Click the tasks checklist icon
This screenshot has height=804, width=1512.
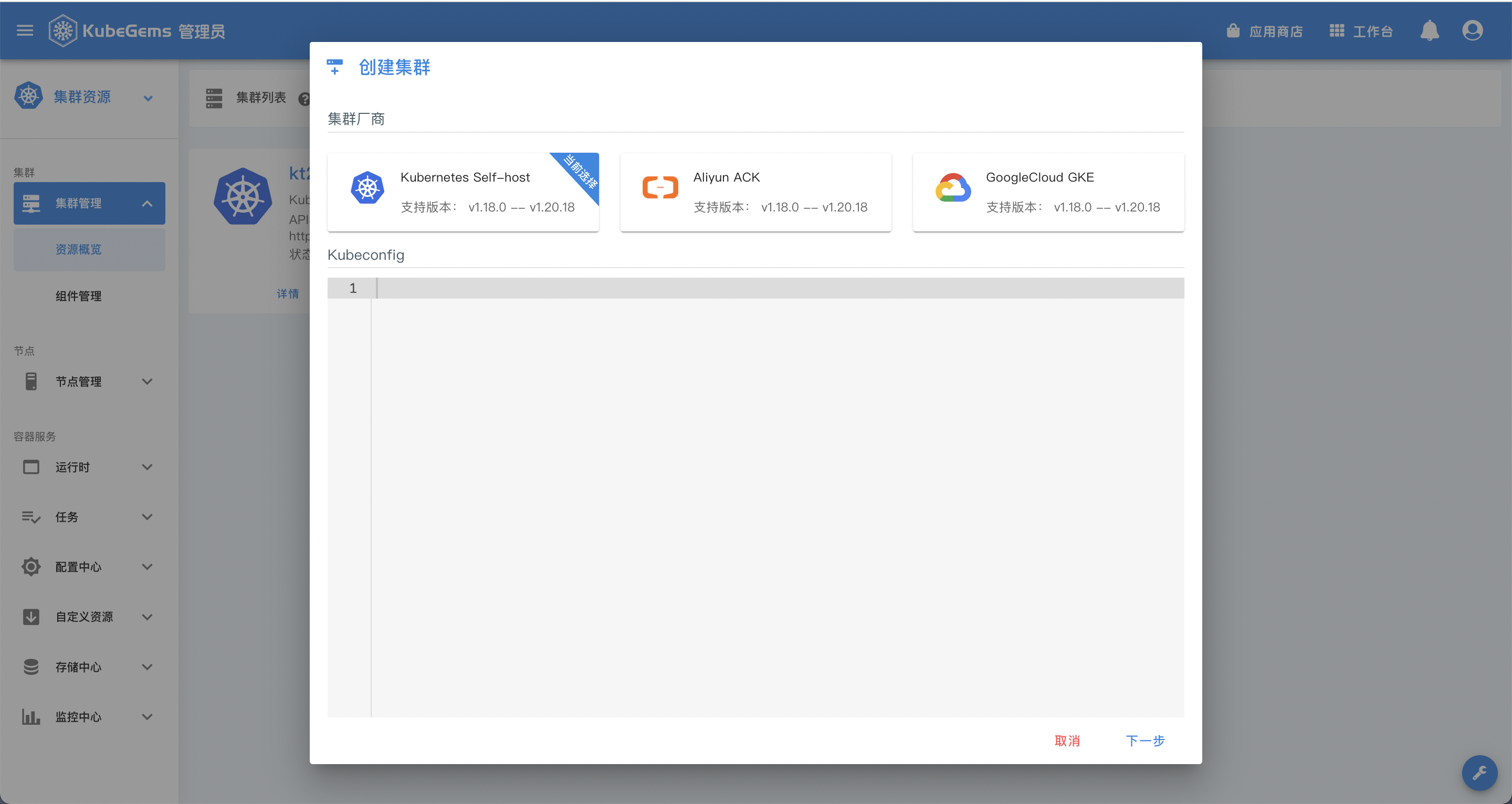tap(31, 517)
